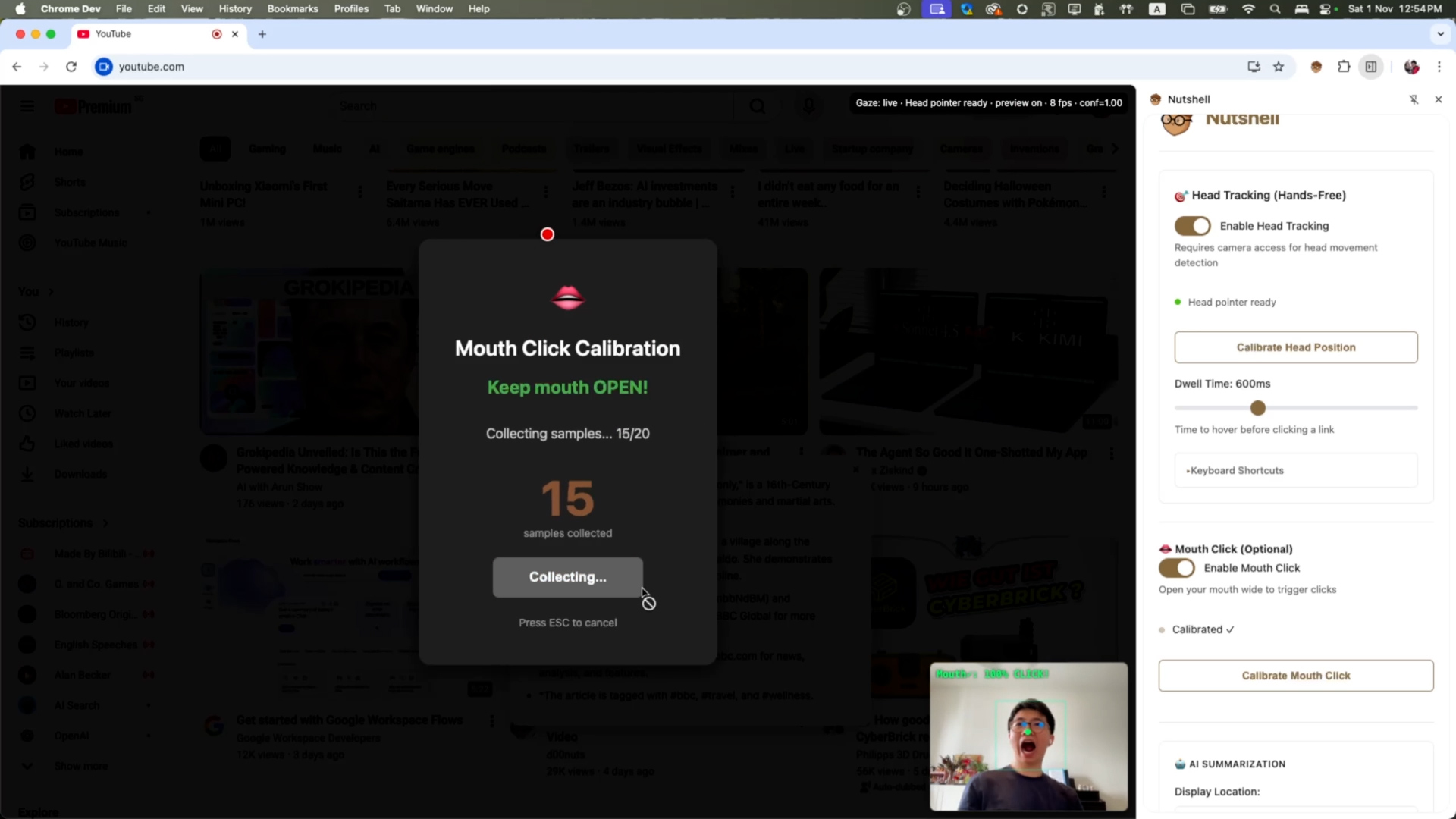Click the Nutshell extension icon in toolbar
Viewport: 1456px width, 819px height.
[x=1316, y=67]
